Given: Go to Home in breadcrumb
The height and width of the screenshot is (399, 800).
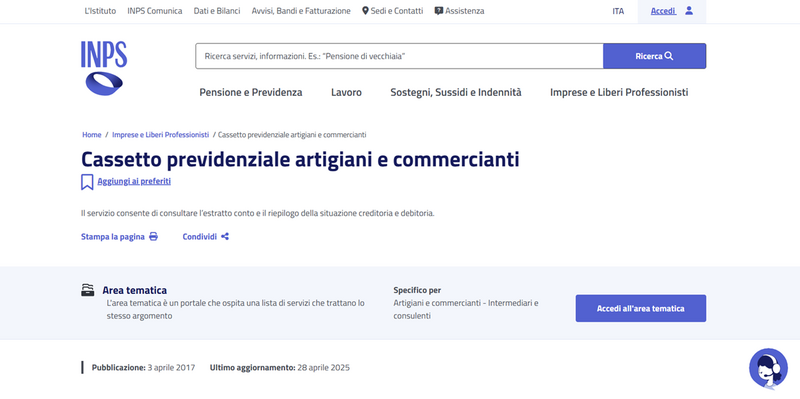Looking at the screenshot, I should pyautogui.click(x=92, y=135).
